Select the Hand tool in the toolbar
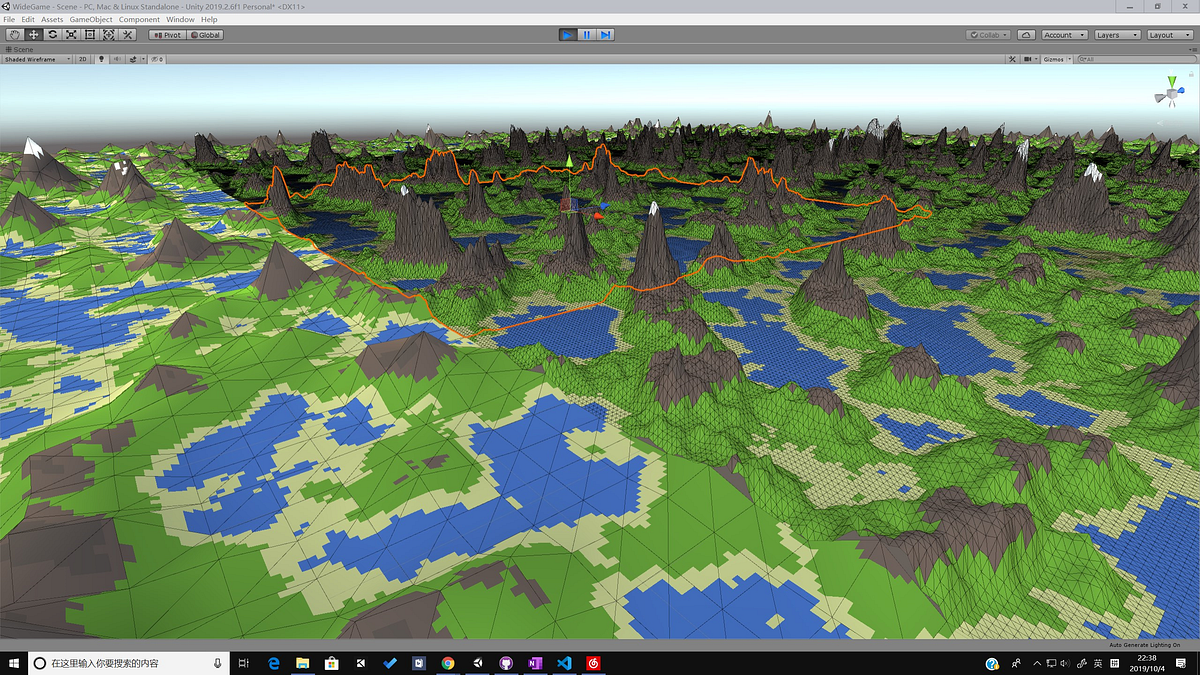Screen dimensions: 1200x675 click(x=13, y=33)
